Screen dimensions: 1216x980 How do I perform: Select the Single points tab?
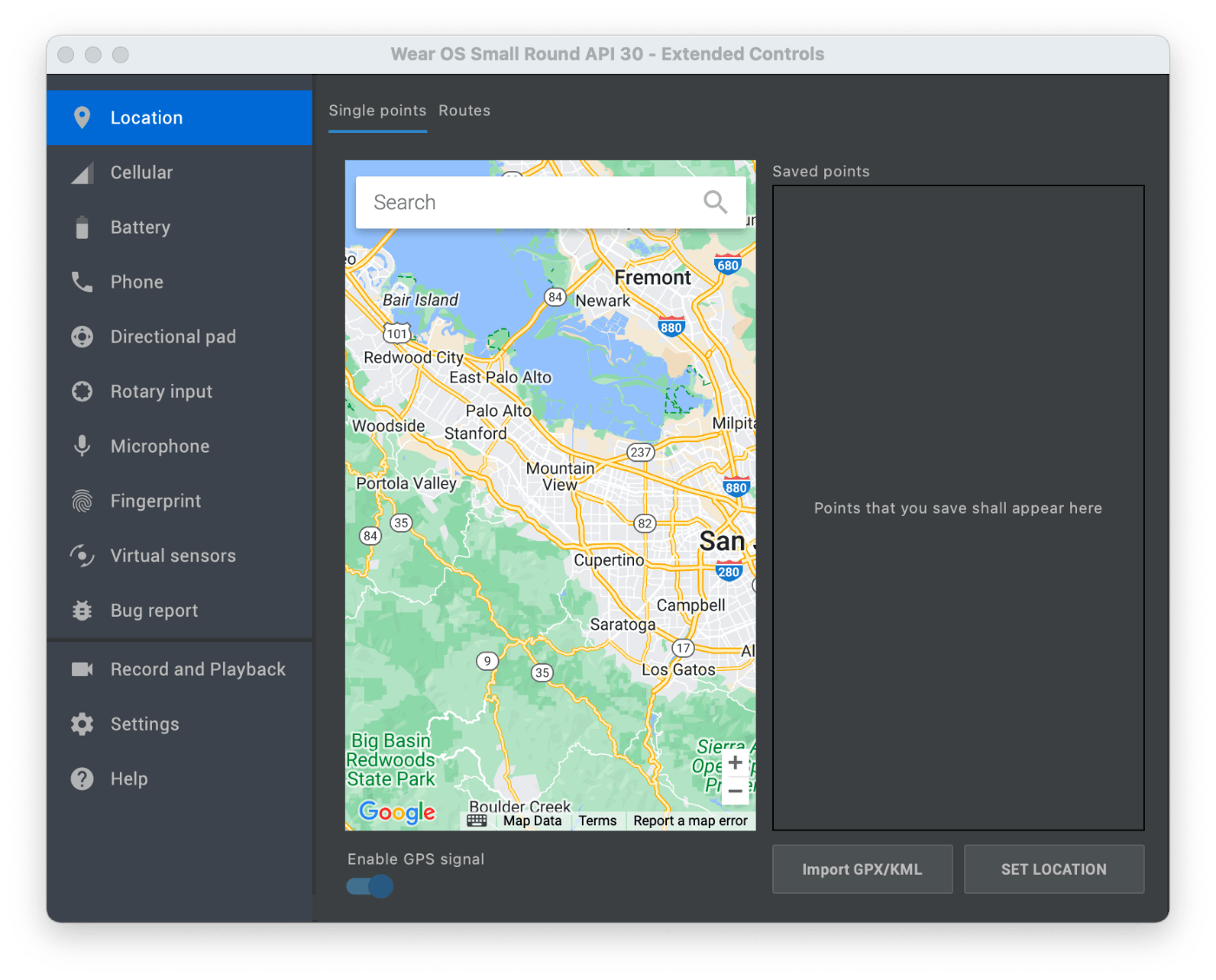377,110
